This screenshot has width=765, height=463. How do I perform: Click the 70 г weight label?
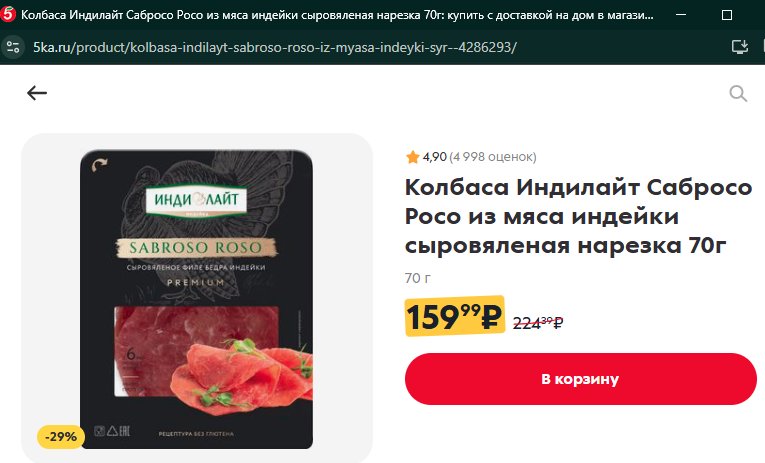pos(418,278)
